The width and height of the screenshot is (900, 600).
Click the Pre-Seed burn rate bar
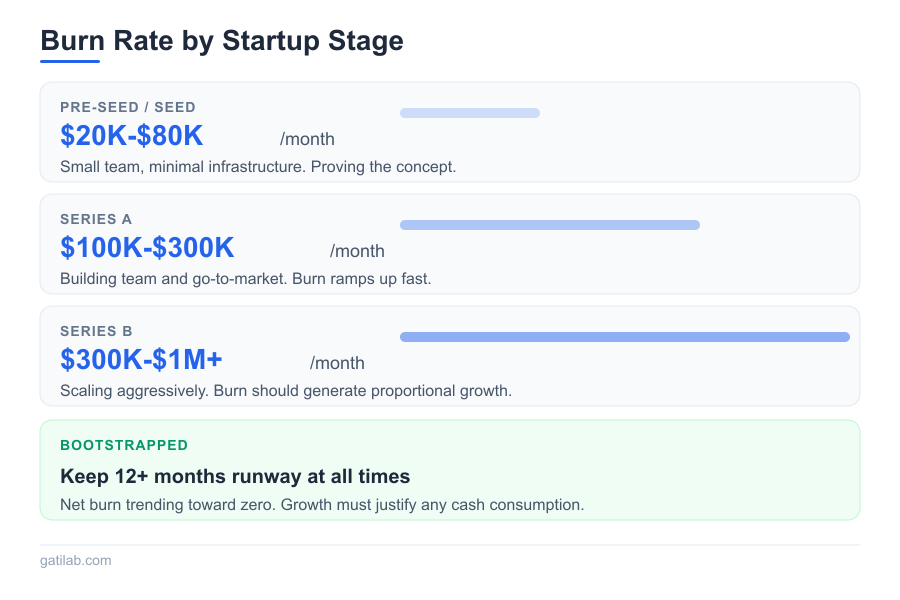click(x=469, y=113)
